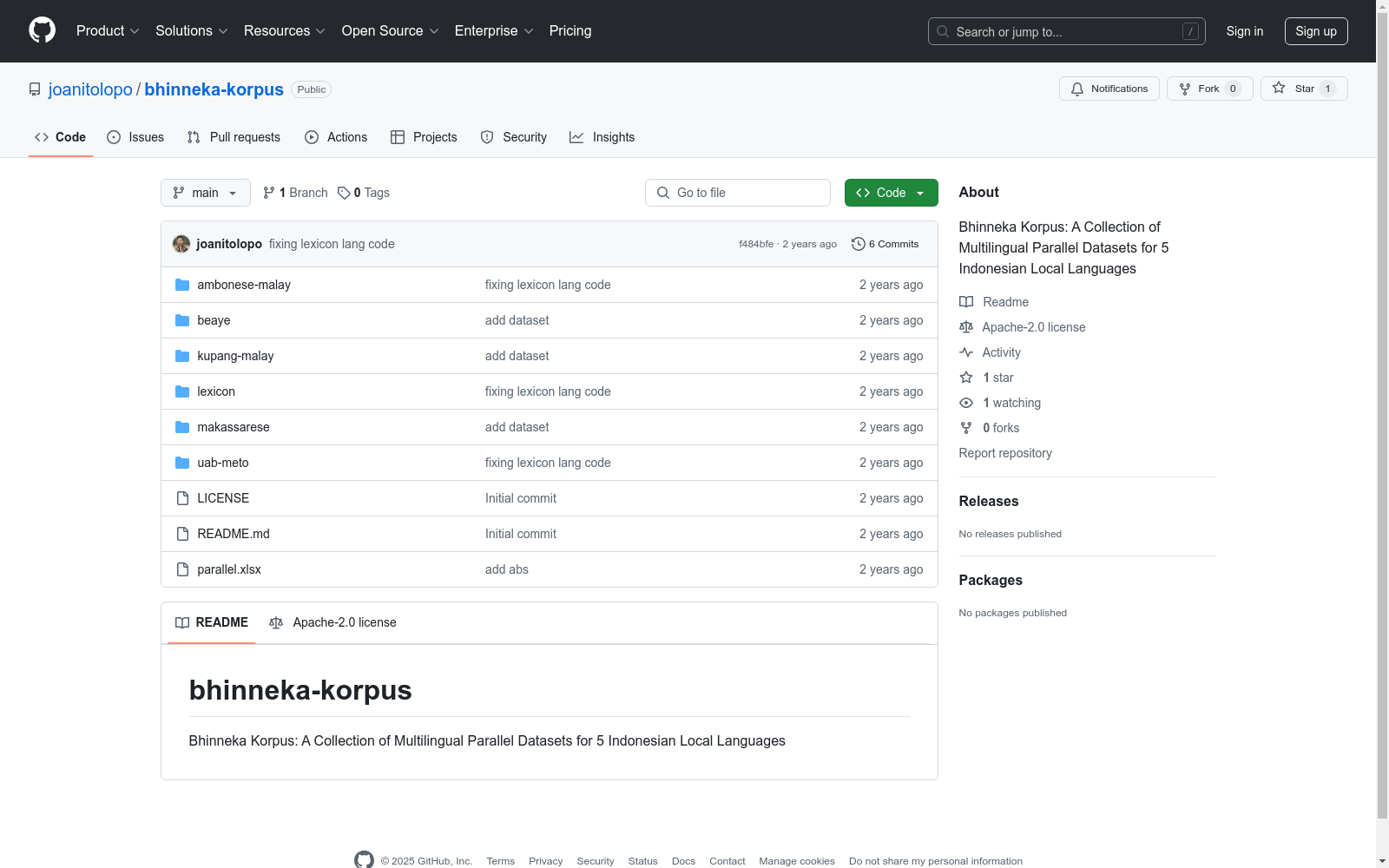The width and height of the screenshot is (1389, 868).
Task: Switch to the Insights tab
Action: click(x=602, y=137)
